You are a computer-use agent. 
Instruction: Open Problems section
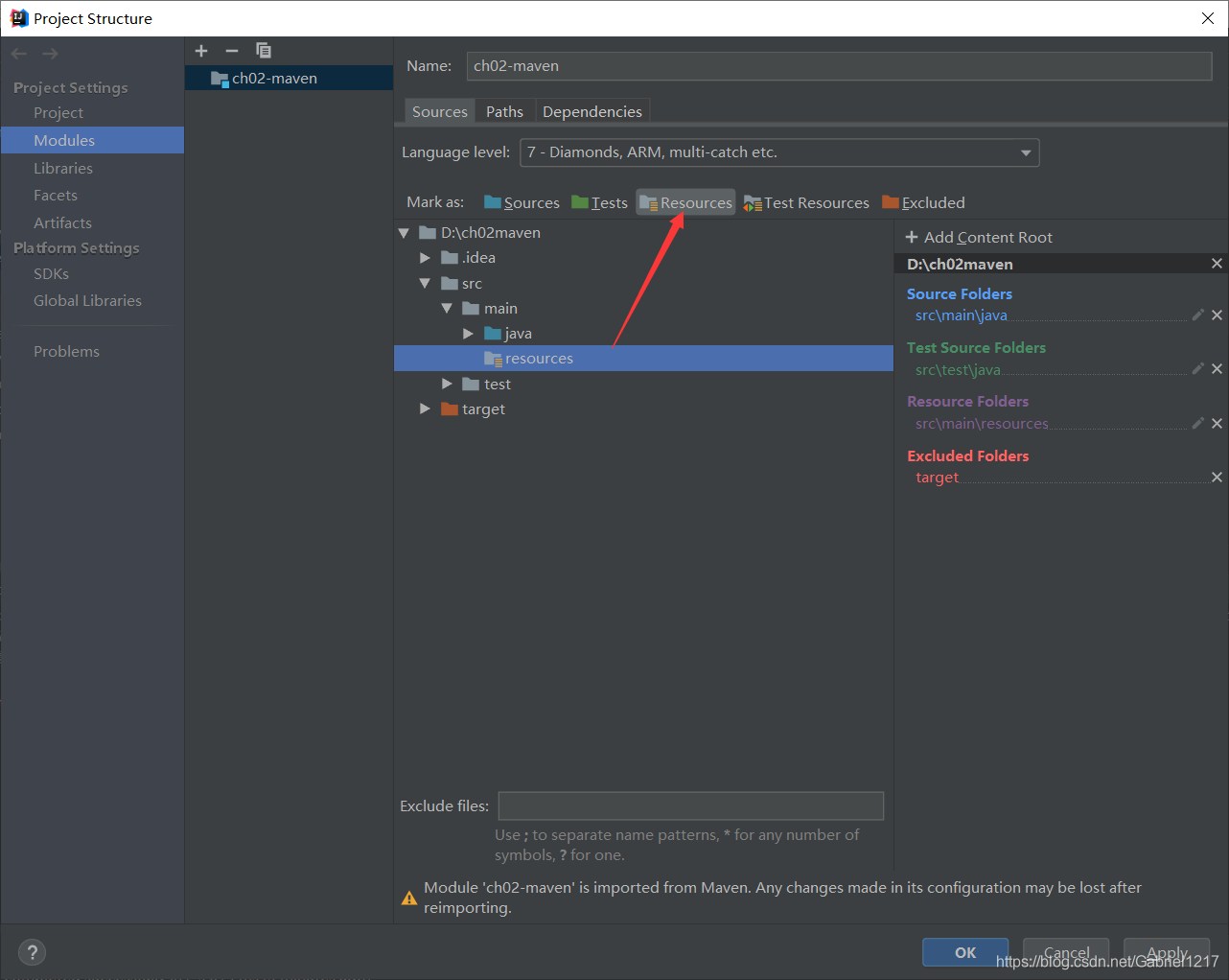click(66, 352)
